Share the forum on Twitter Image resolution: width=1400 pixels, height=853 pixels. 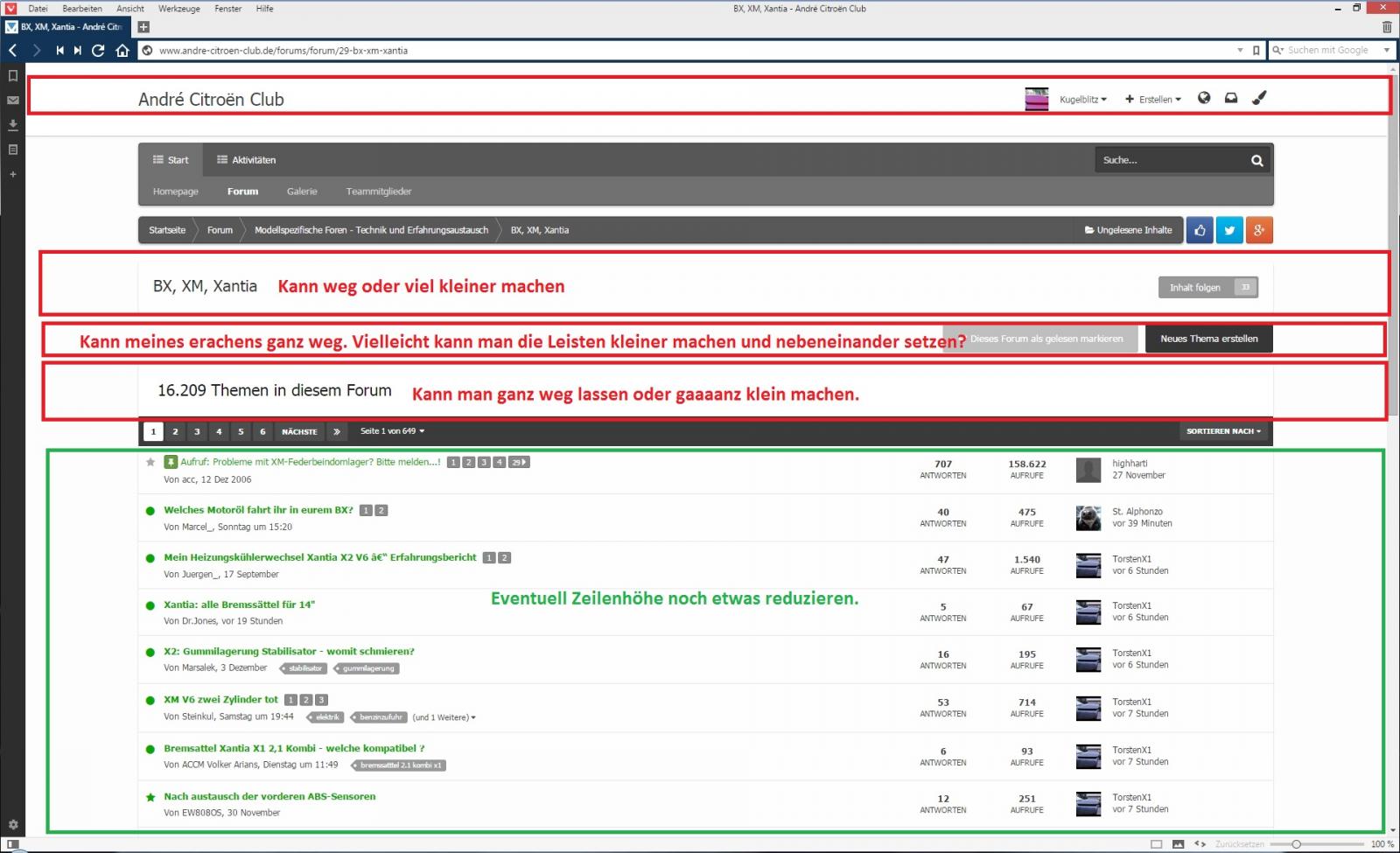tap(1229, 230)
